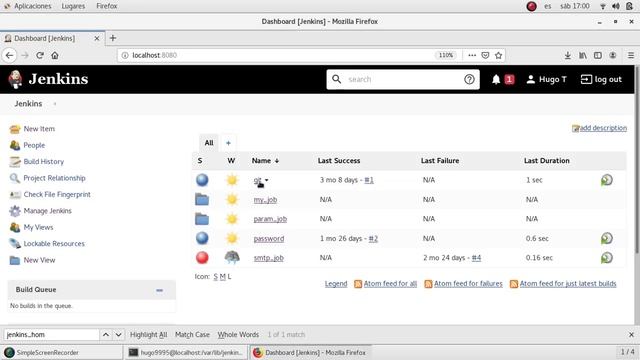Open the param_job link

tap(270, 219)
